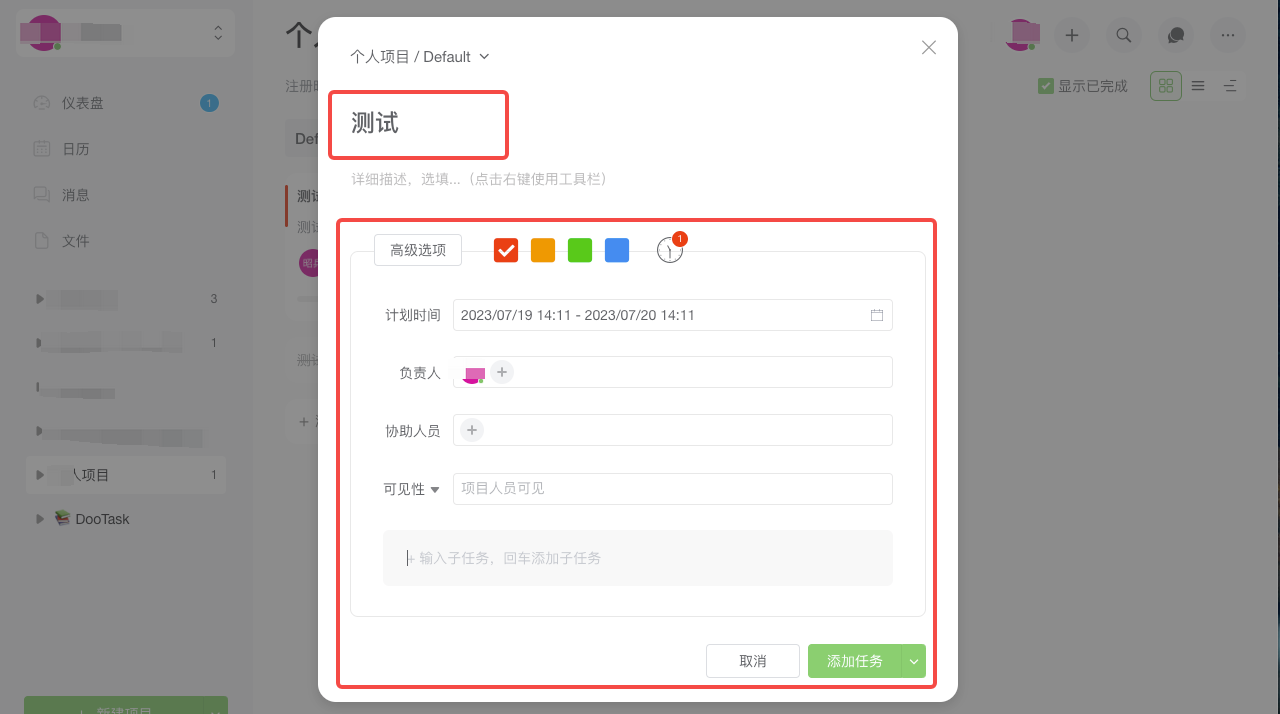Open the calendar icon in 计划时间 field
Screen dimensions: 1280x714
pos(877,315)
